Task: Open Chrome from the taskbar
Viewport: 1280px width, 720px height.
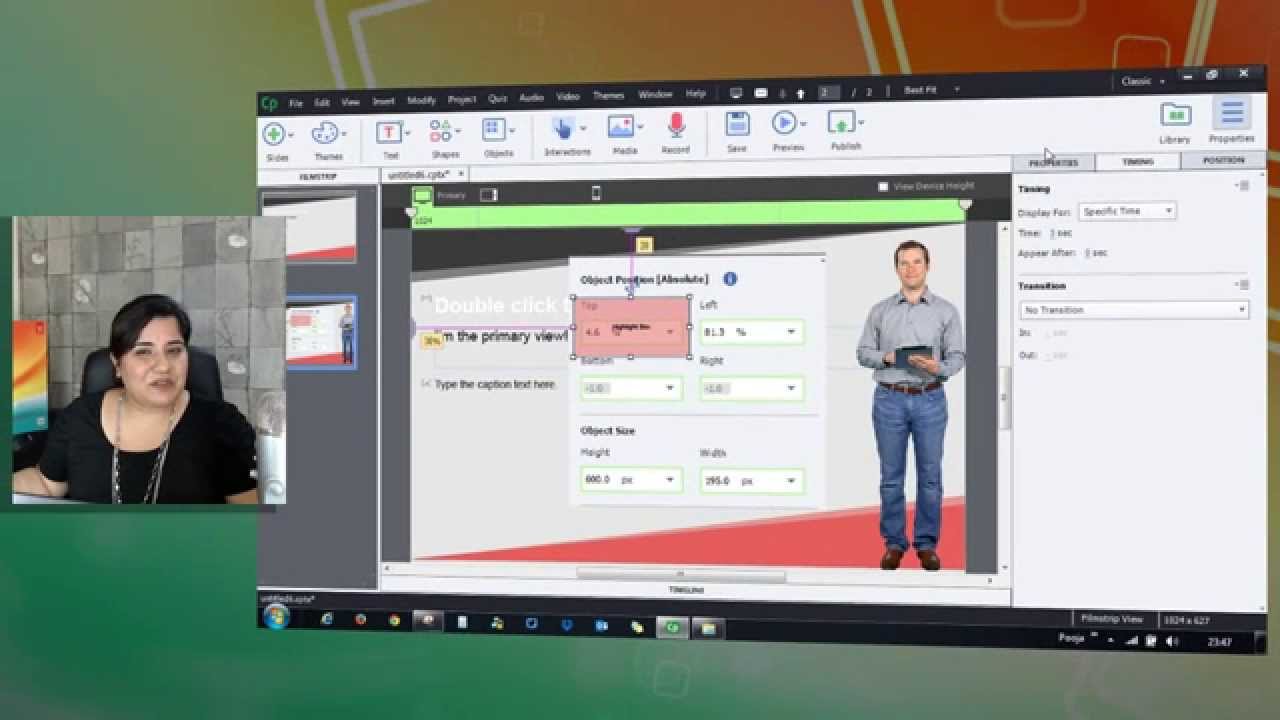Action: (394, 621)
